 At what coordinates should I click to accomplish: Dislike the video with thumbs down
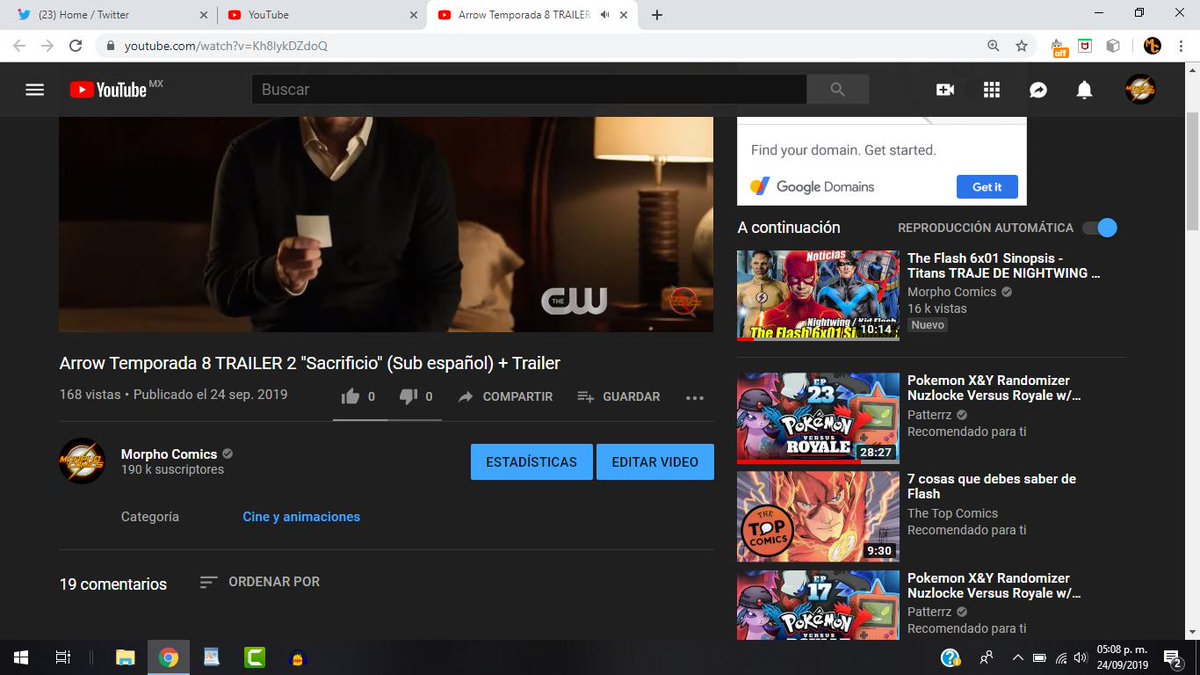408,397
